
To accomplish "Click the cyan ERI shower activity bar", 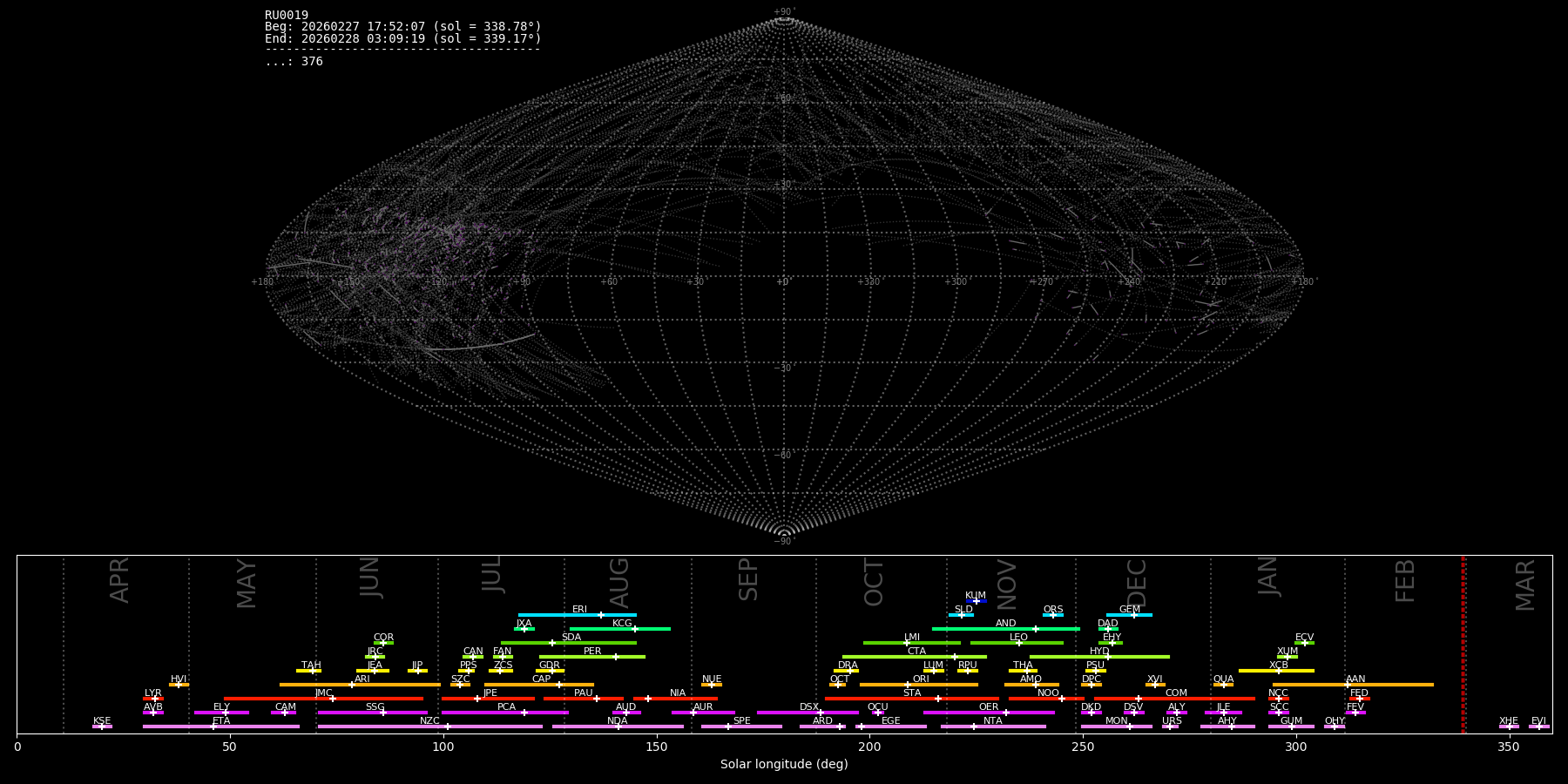I will (578, 615).
